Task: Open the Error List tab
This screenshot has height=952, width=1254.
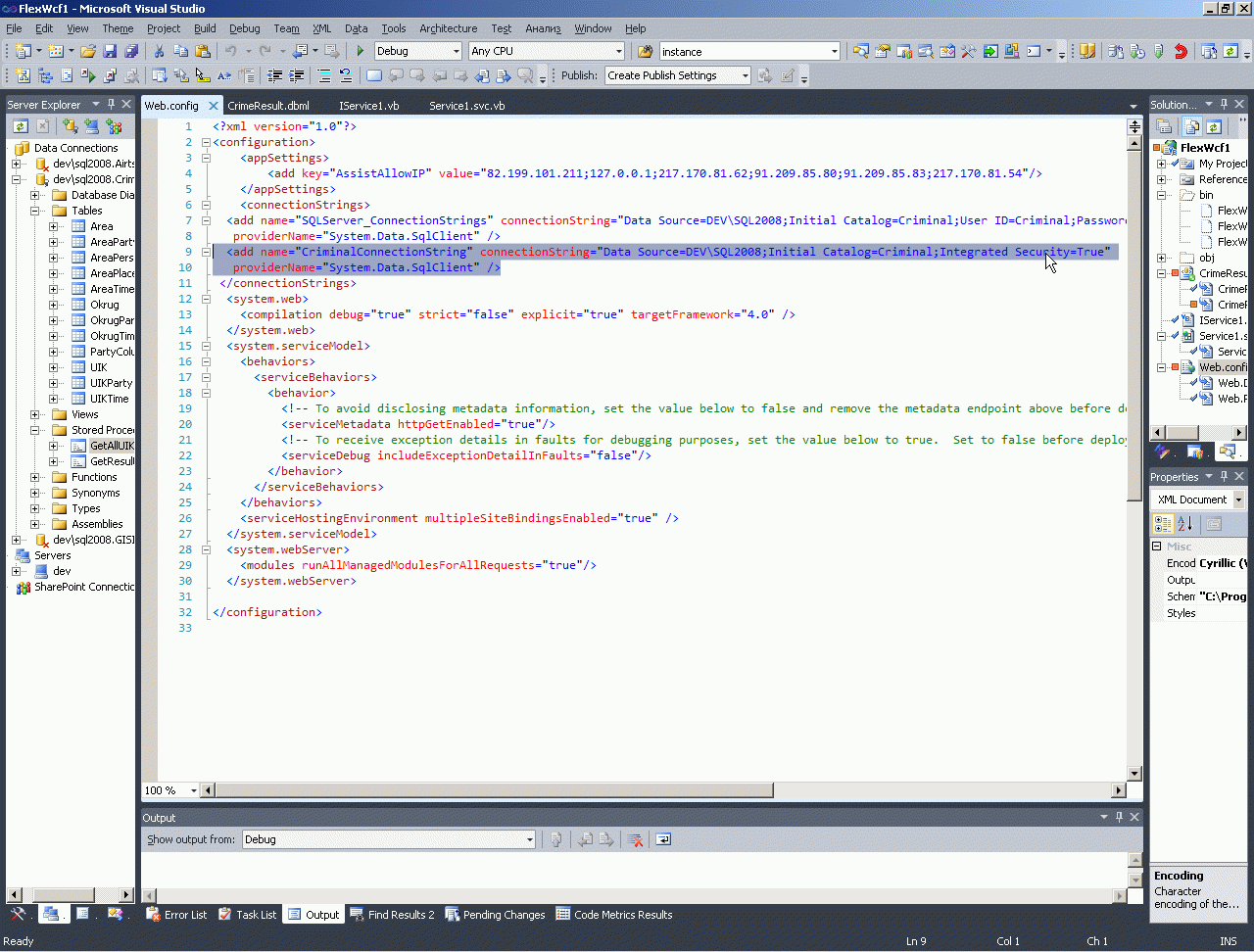Action: point(176,915)
